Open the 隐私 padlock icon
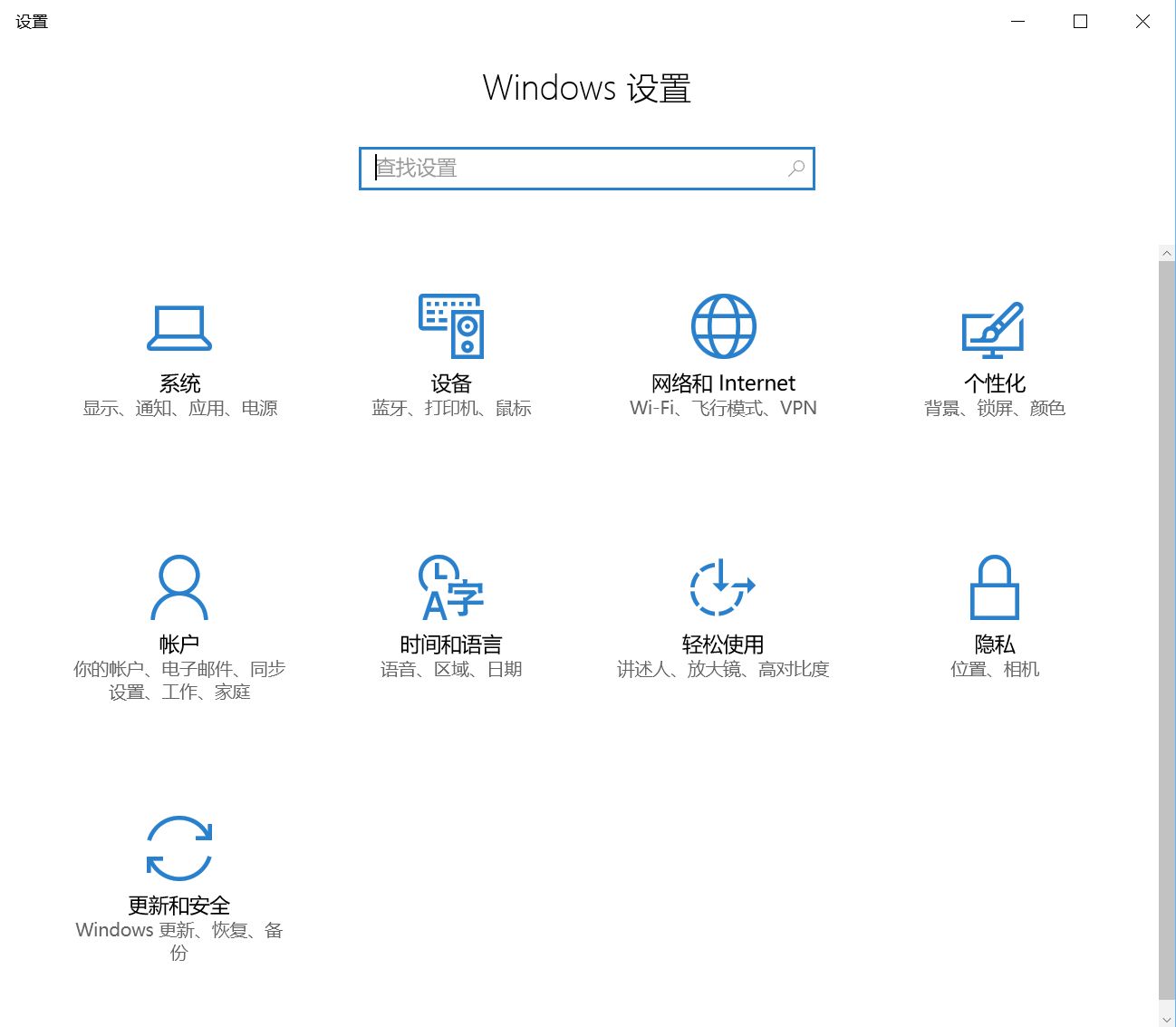Viewport: 1176px width, 1027px height. [x=995, y=587]
